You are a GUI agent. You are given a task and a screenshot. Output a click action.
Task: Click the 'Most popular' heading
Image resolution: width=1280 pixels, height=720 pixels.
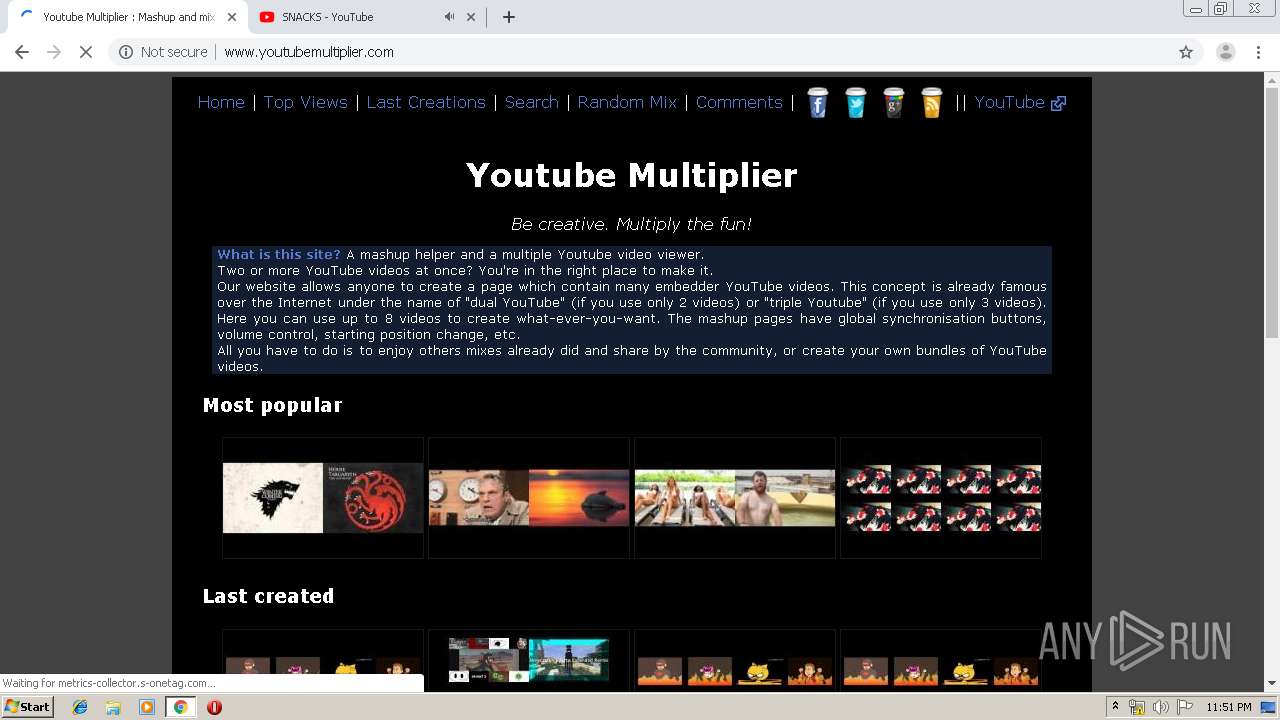pos(272,405)
